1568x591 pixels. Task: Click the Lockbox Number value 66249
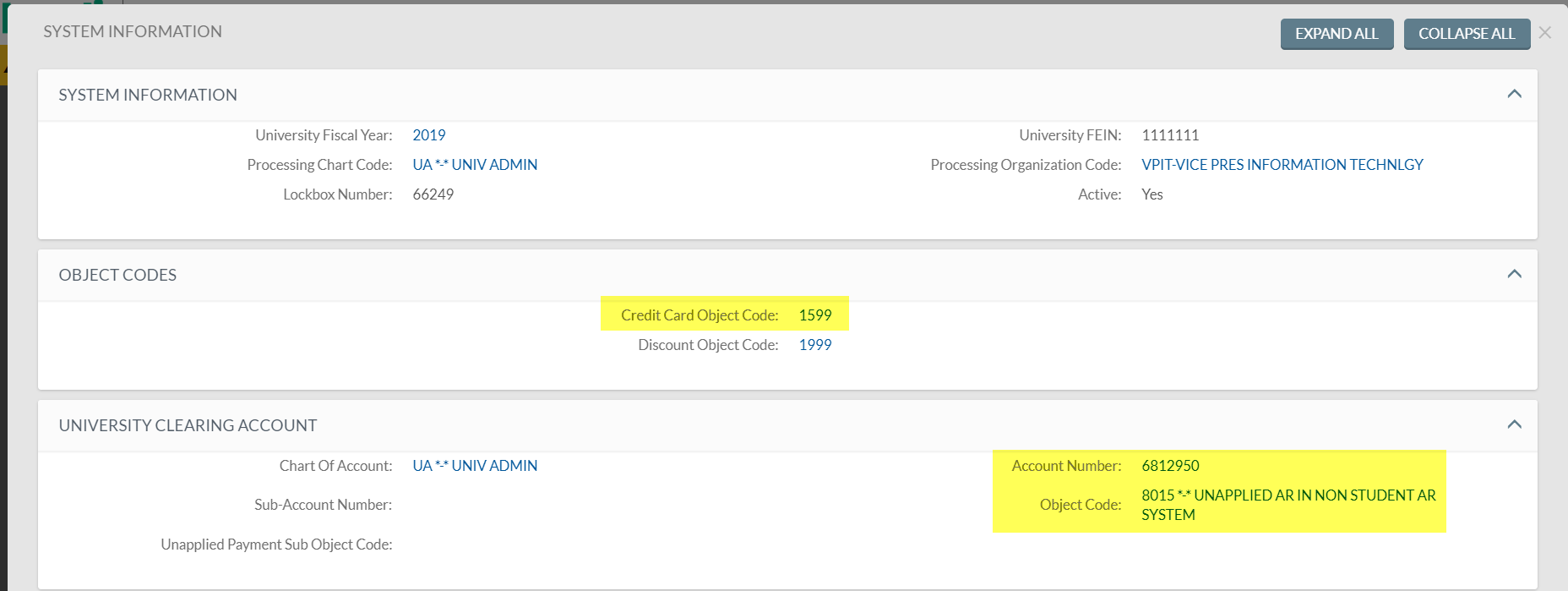point(433,194)
